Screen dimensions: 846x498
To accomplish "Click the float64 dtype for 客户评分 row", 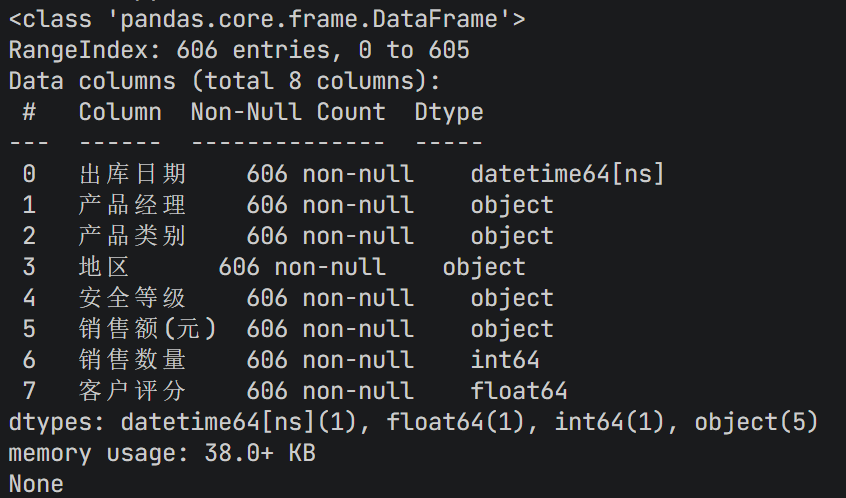I will 519,391.
